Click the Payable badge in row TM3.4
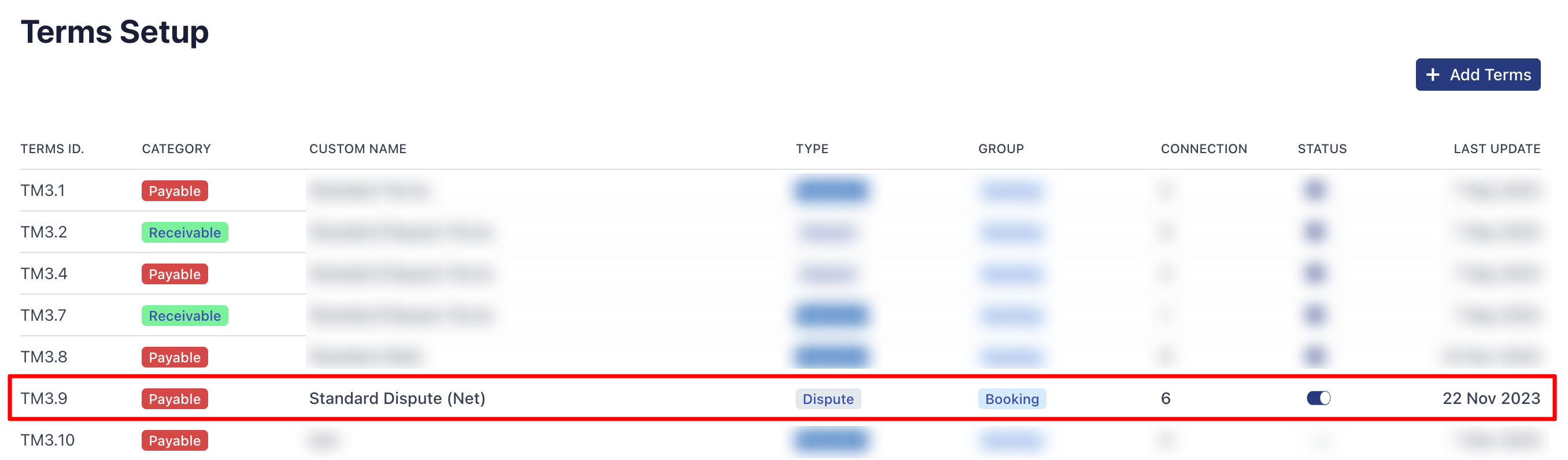 [175, 274]
